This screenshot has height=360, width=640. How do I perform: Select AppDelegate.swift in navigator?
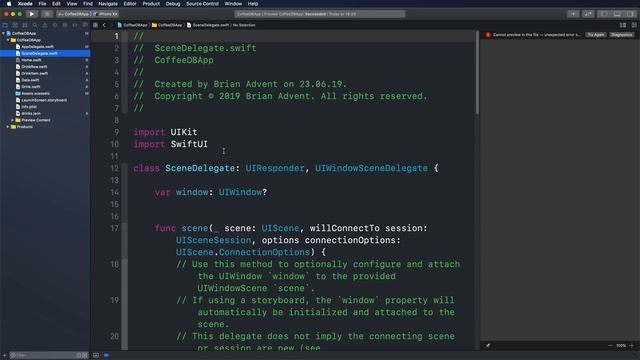click(37, 47)
